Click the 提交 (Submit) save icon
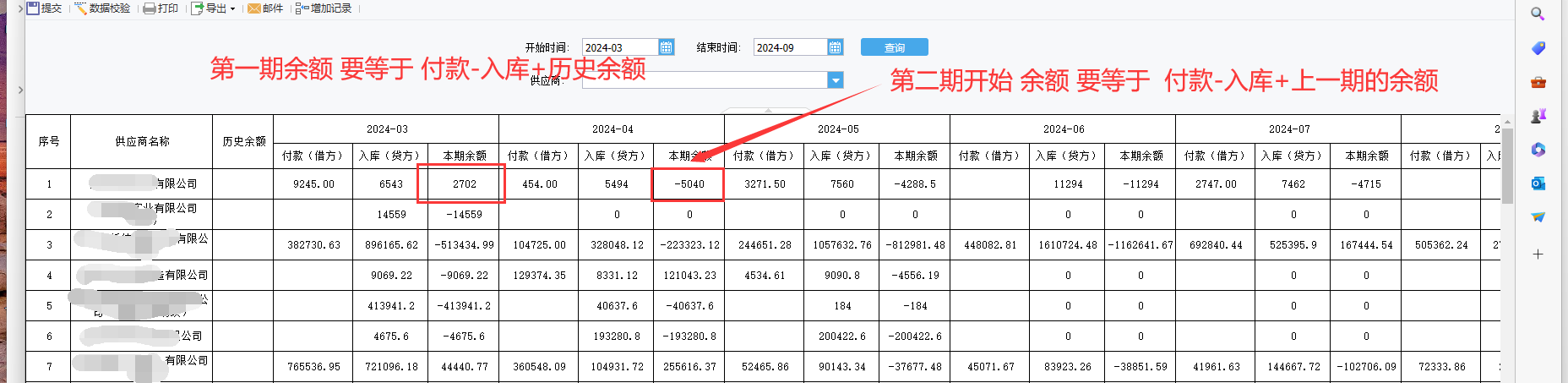The height and width of the screenshot is (383, 1568). (33, 8)
